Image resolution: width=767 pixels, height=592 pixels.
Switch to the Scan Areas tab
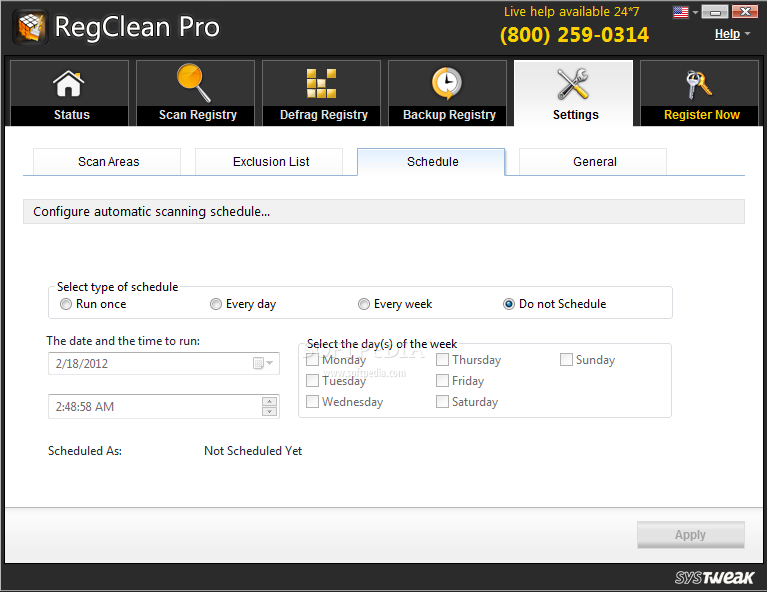coord(107,161)
